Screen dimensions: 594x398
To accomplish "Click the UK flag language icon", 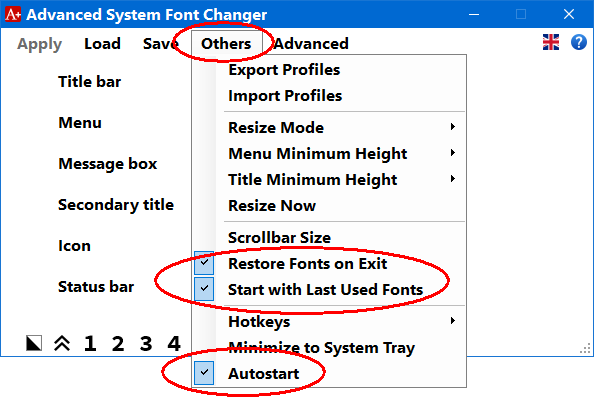I will [550, 42].
